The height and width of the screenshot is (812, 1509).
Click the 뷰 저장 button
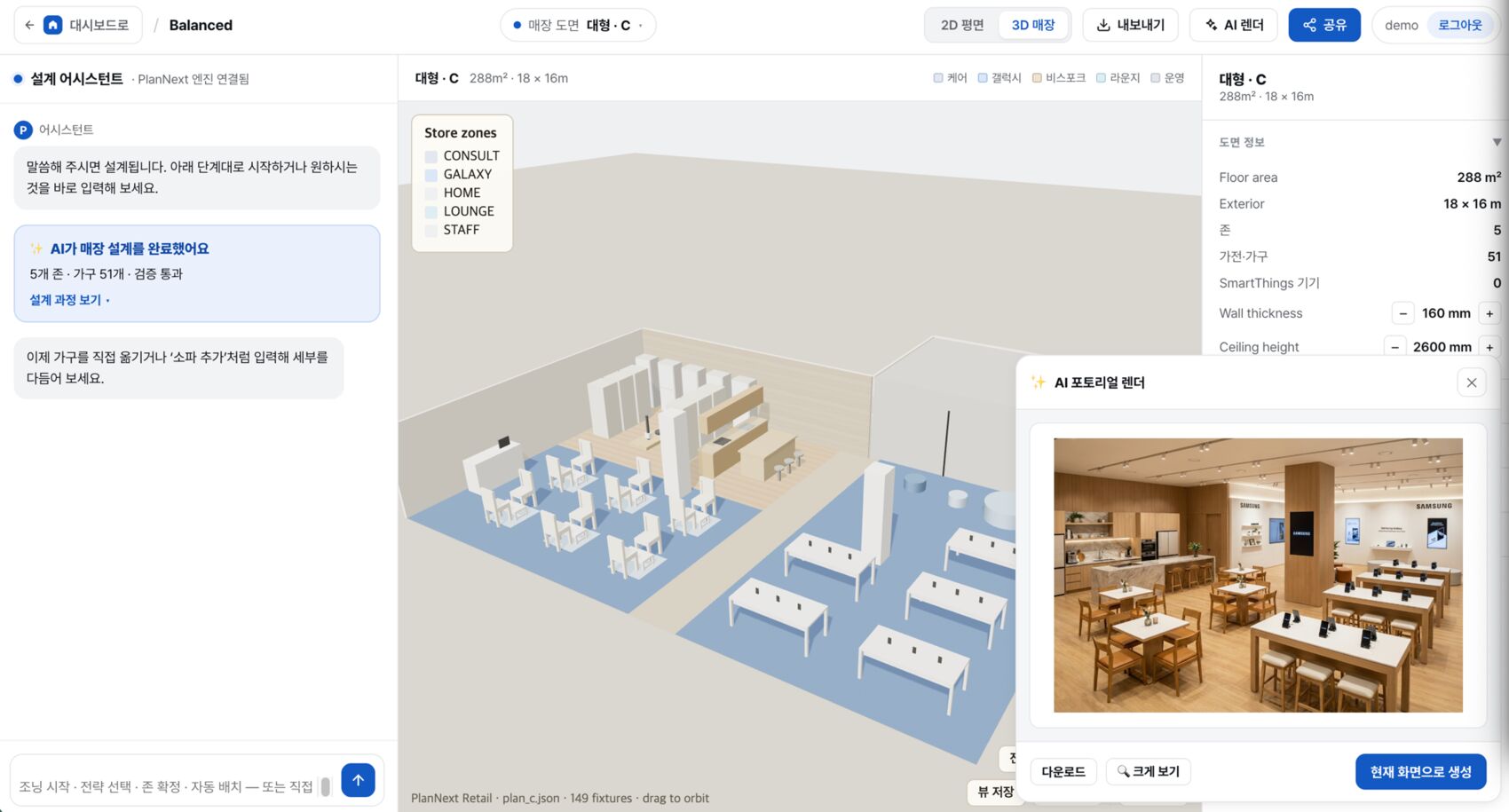pyautogui.click(x=995, y=792)
